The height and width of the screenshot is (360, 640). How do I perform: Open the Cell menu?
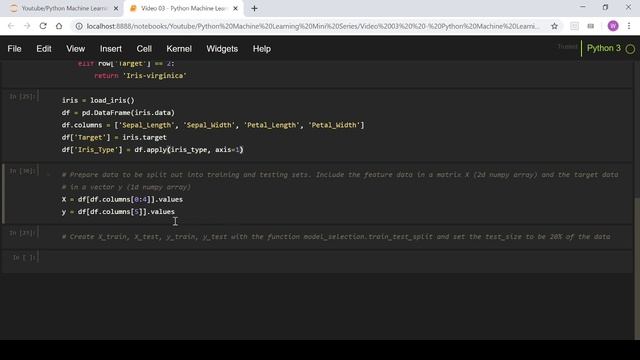(x=144, y=49)
